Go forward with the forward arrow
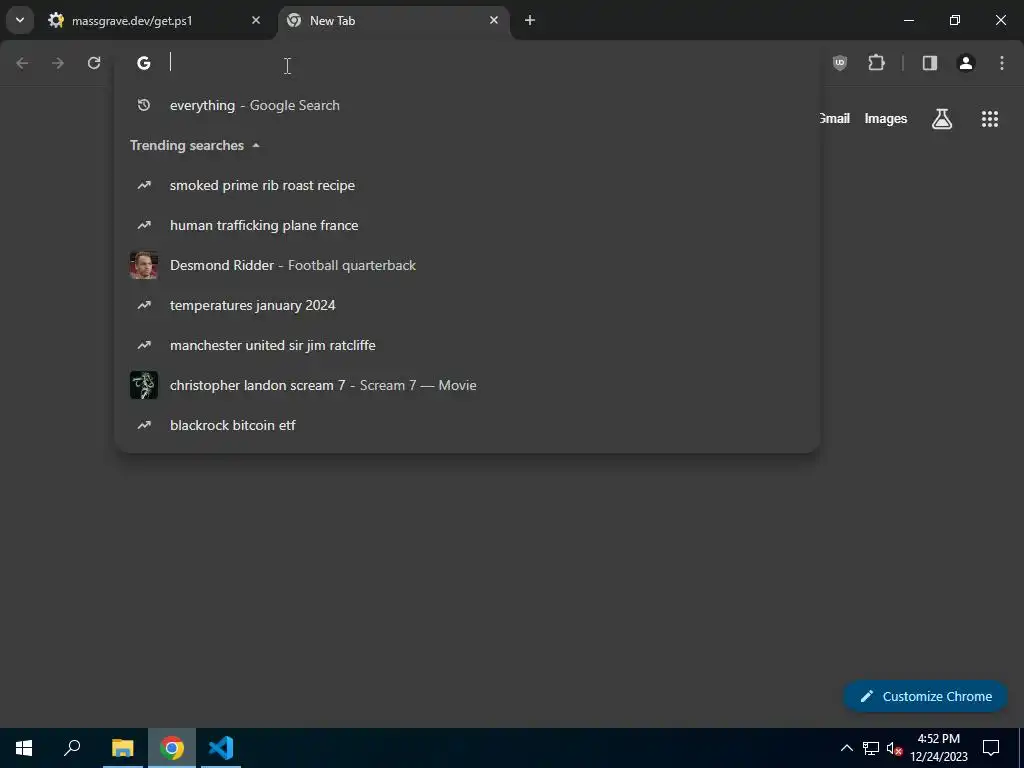This screenshot has height=768, width=1024. click(58, 63)
